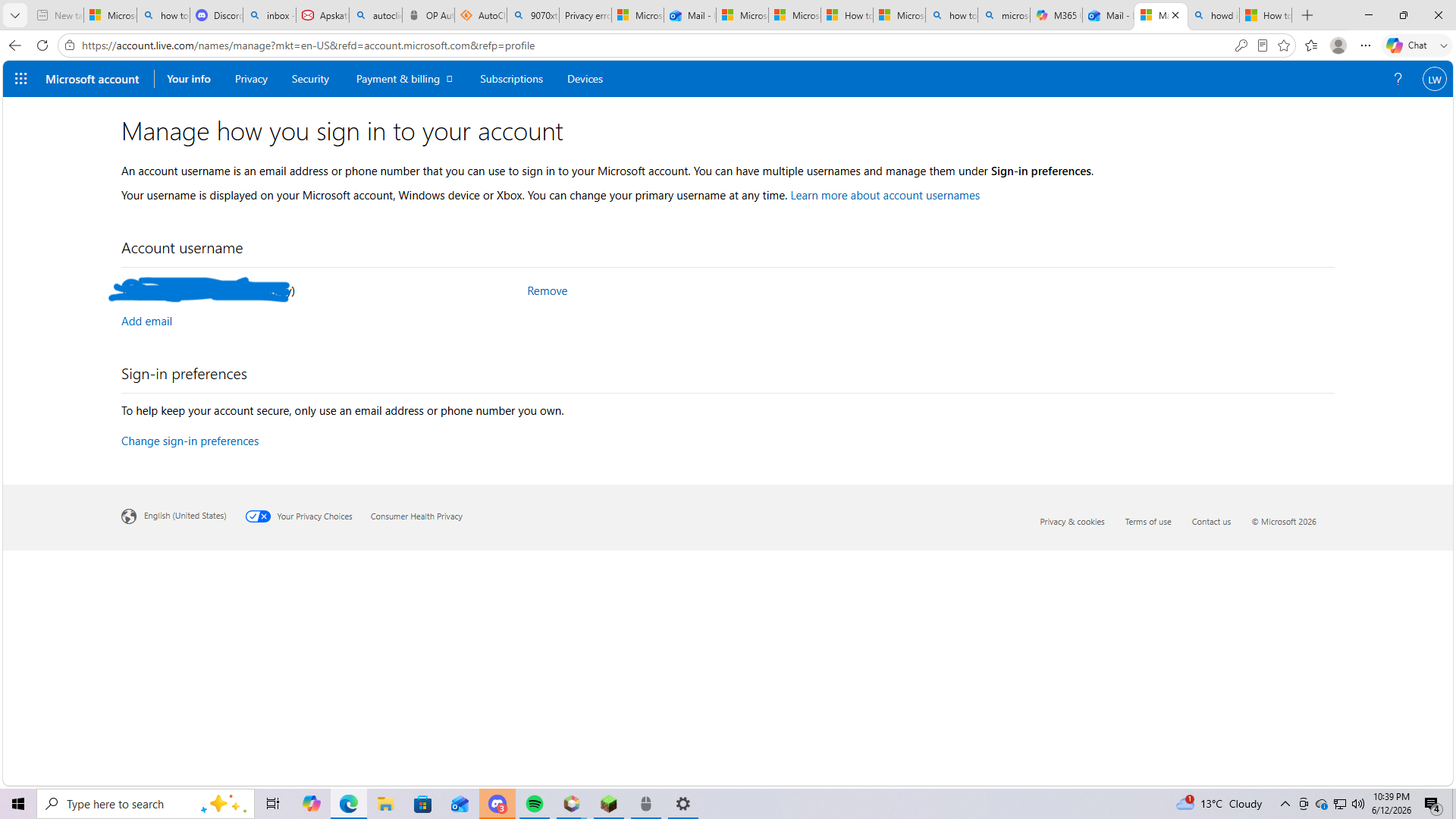This screenshot has width=1456, height=819.
Task: Remove the account username
Action: point(547,291)
